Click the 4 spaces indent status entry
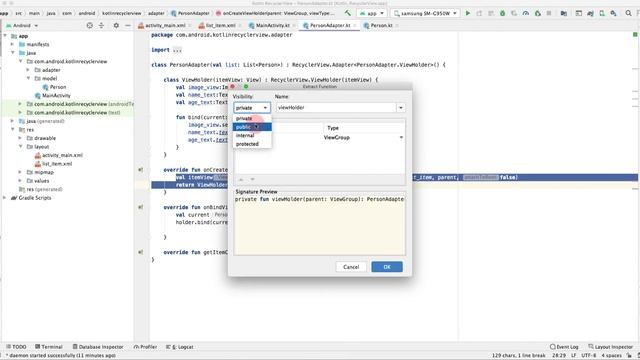This screenshot has height=360, width=640. click(611, 356)
